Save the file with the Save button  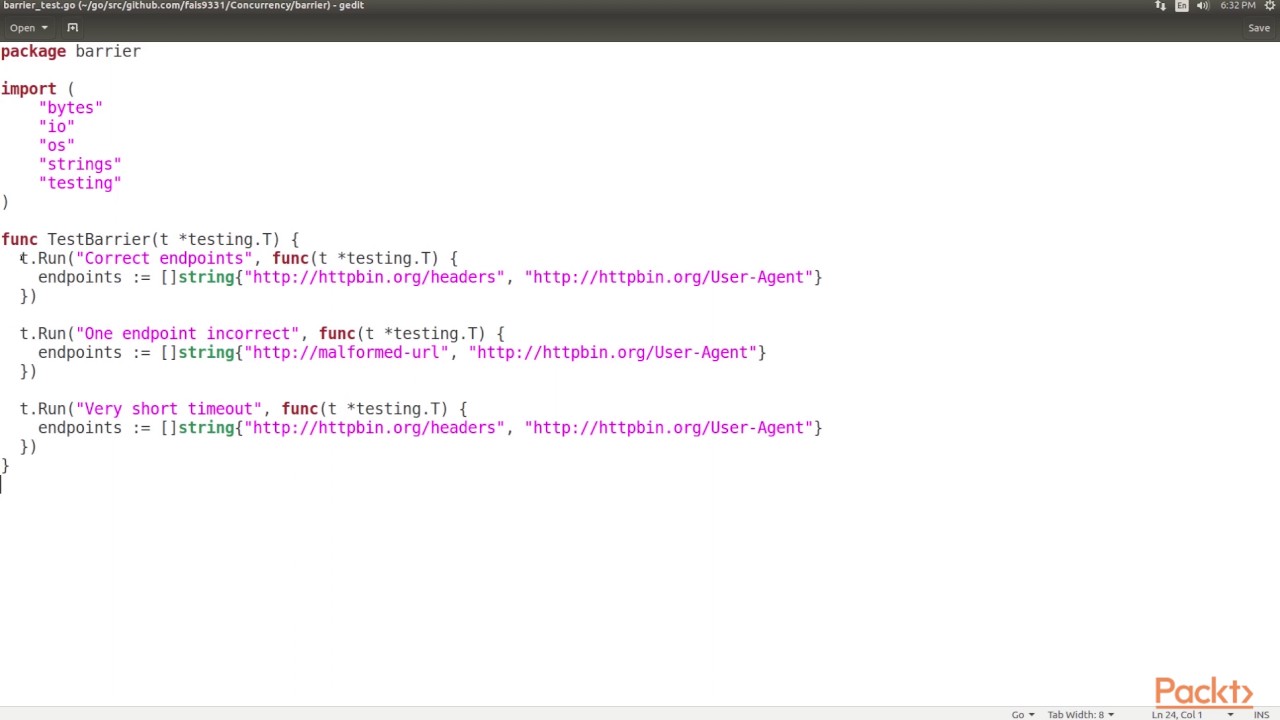1259,28
